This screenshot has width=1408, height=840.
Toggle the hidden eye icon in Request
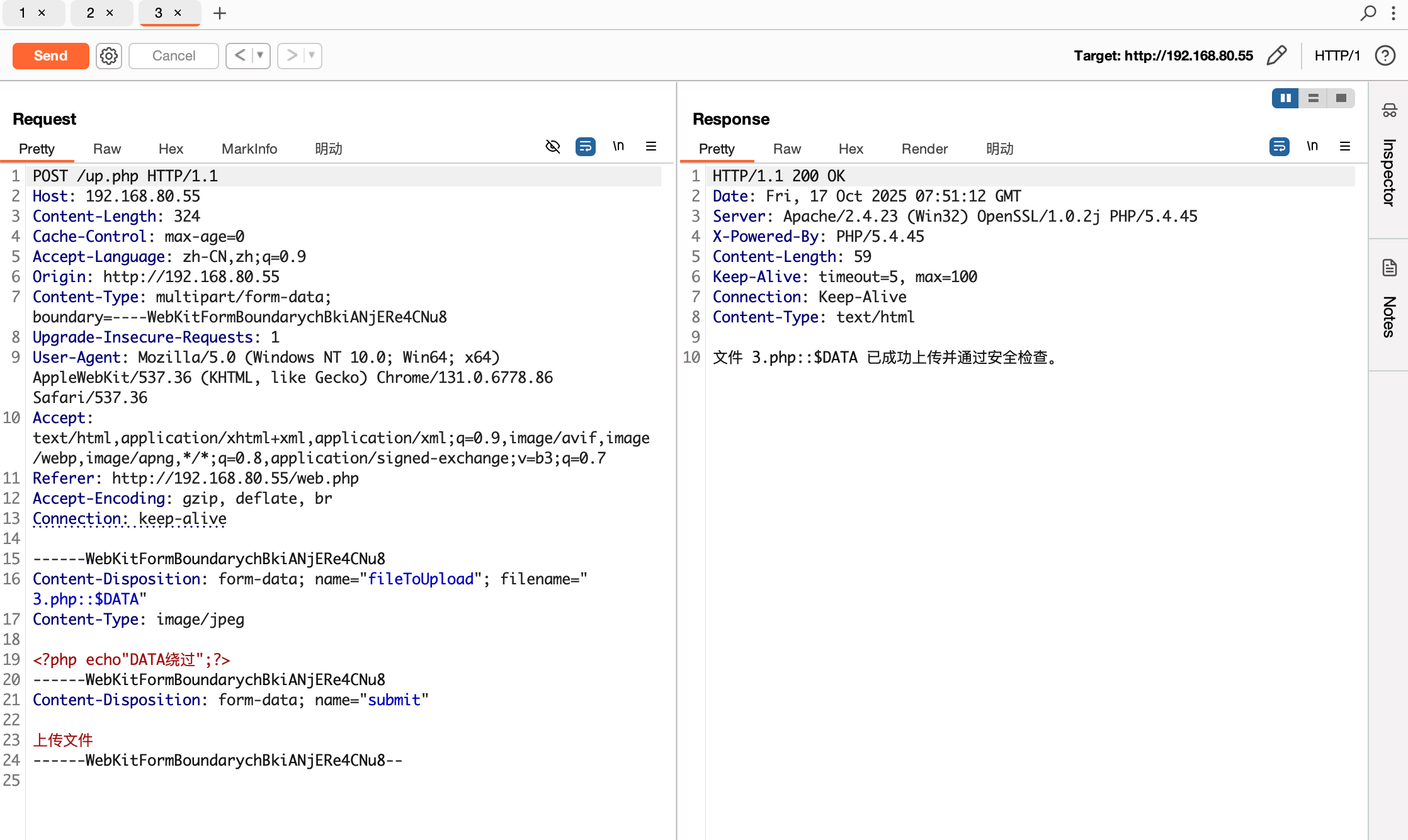pos(552,146)
